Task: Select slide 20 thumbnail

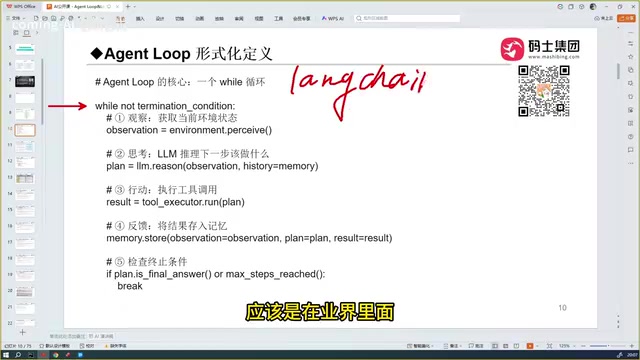Action: (25, 292)
